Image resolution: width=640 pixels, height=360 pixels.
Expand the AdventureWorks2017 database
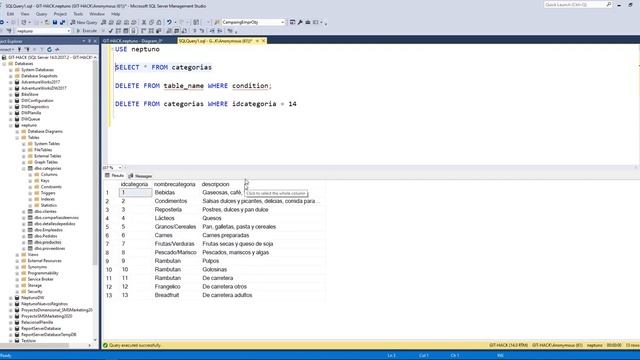point(11,82)
